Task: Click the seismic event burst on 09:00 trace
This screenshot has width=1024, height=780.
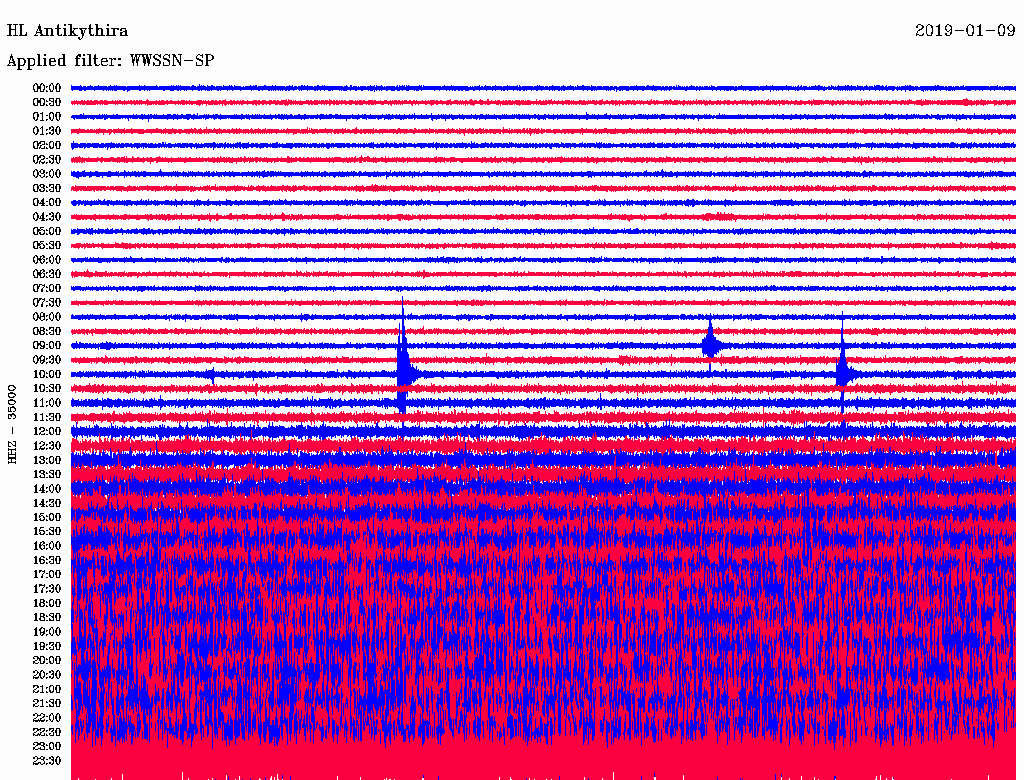Action: (x=711, y=344)
